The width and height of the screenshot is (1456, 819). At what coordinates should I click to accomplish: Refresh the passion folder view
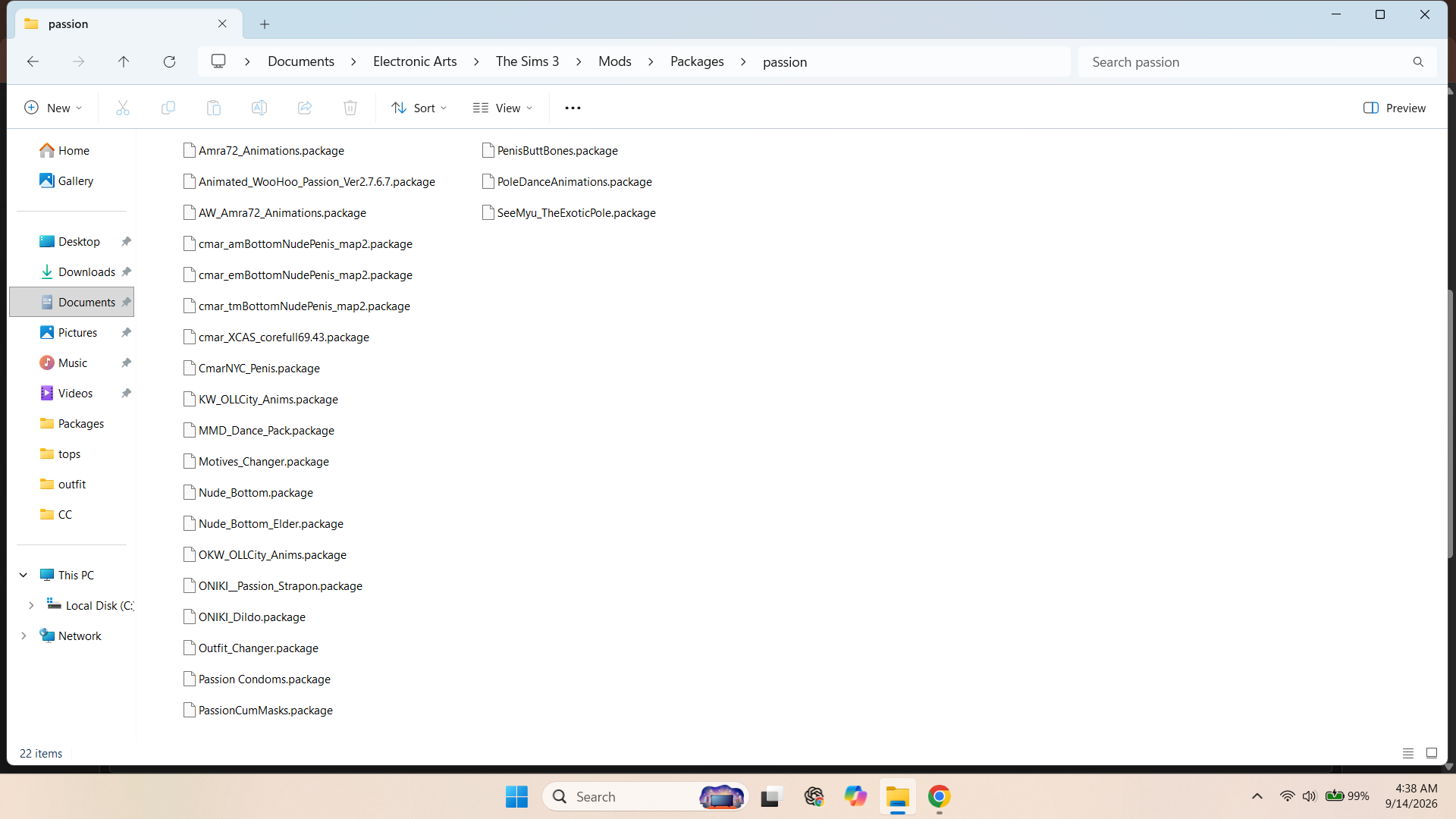[169, 61]
